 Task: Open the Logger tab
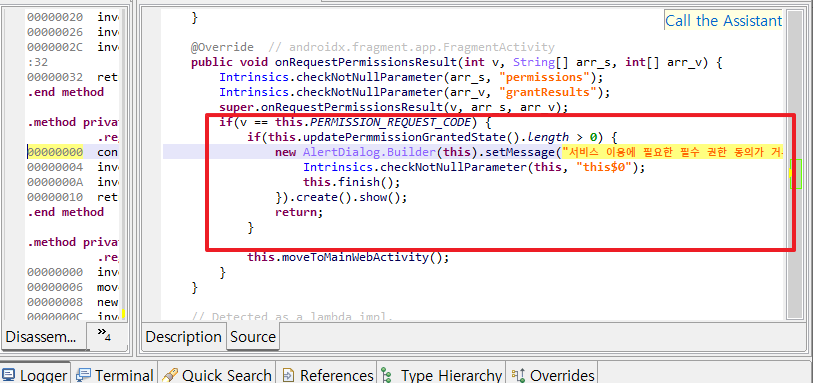coord(35,374)
